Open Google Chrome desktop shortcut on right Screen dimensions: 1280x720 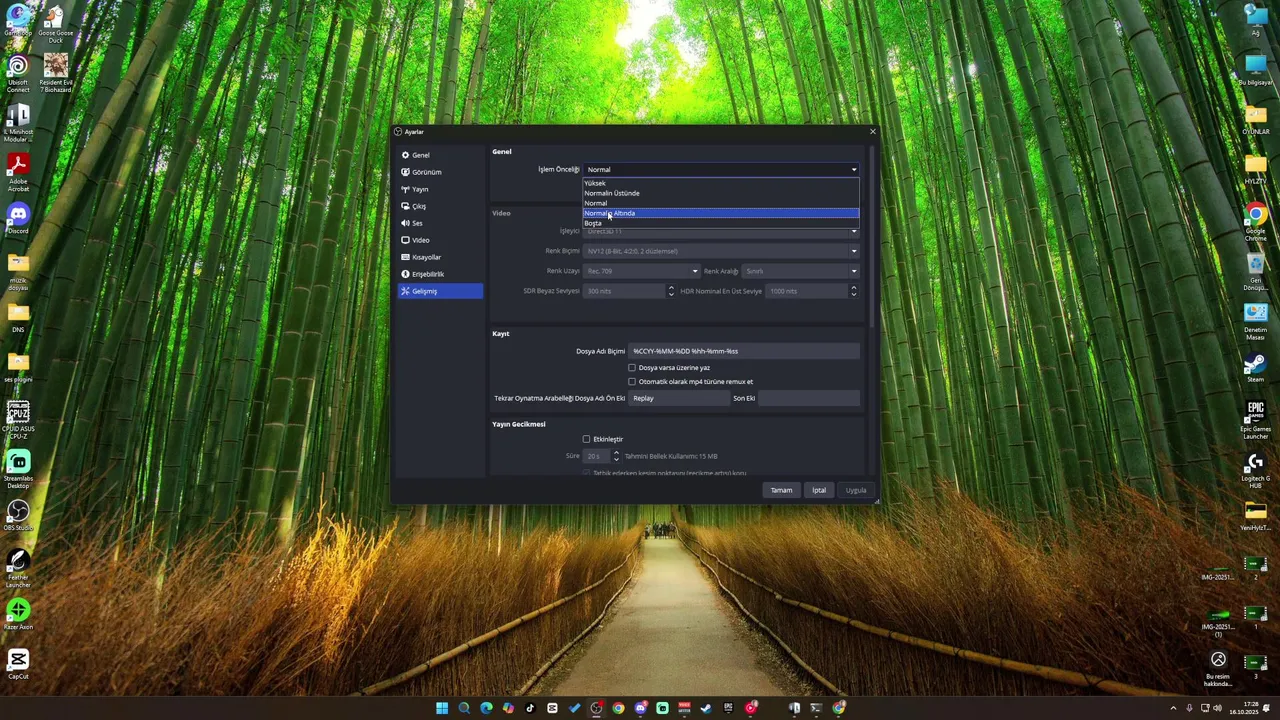(1255, 223)
